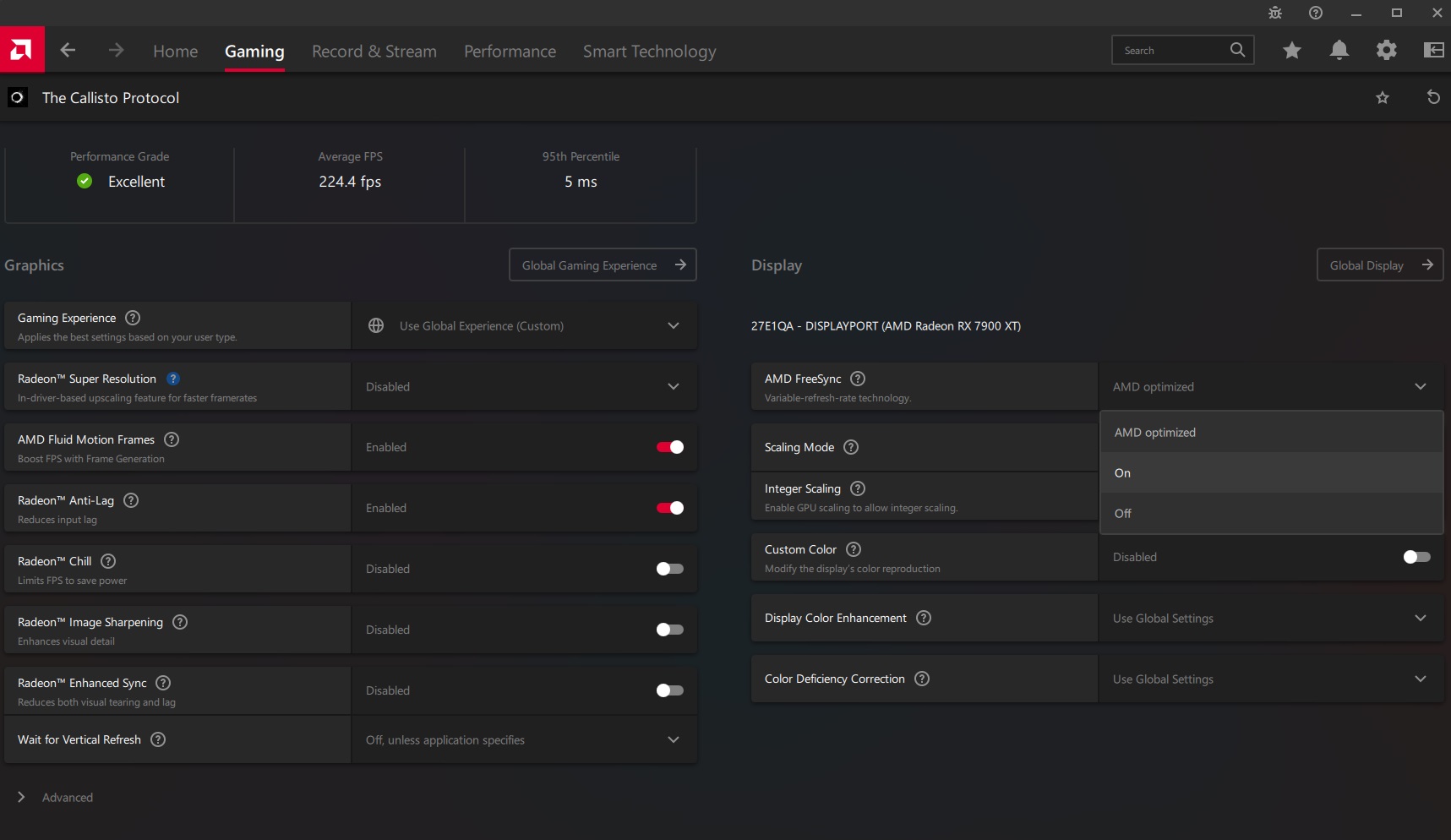Show help for Radeon Enhanced Sync
The image size is (1451, 840).
tap(163, 683)
